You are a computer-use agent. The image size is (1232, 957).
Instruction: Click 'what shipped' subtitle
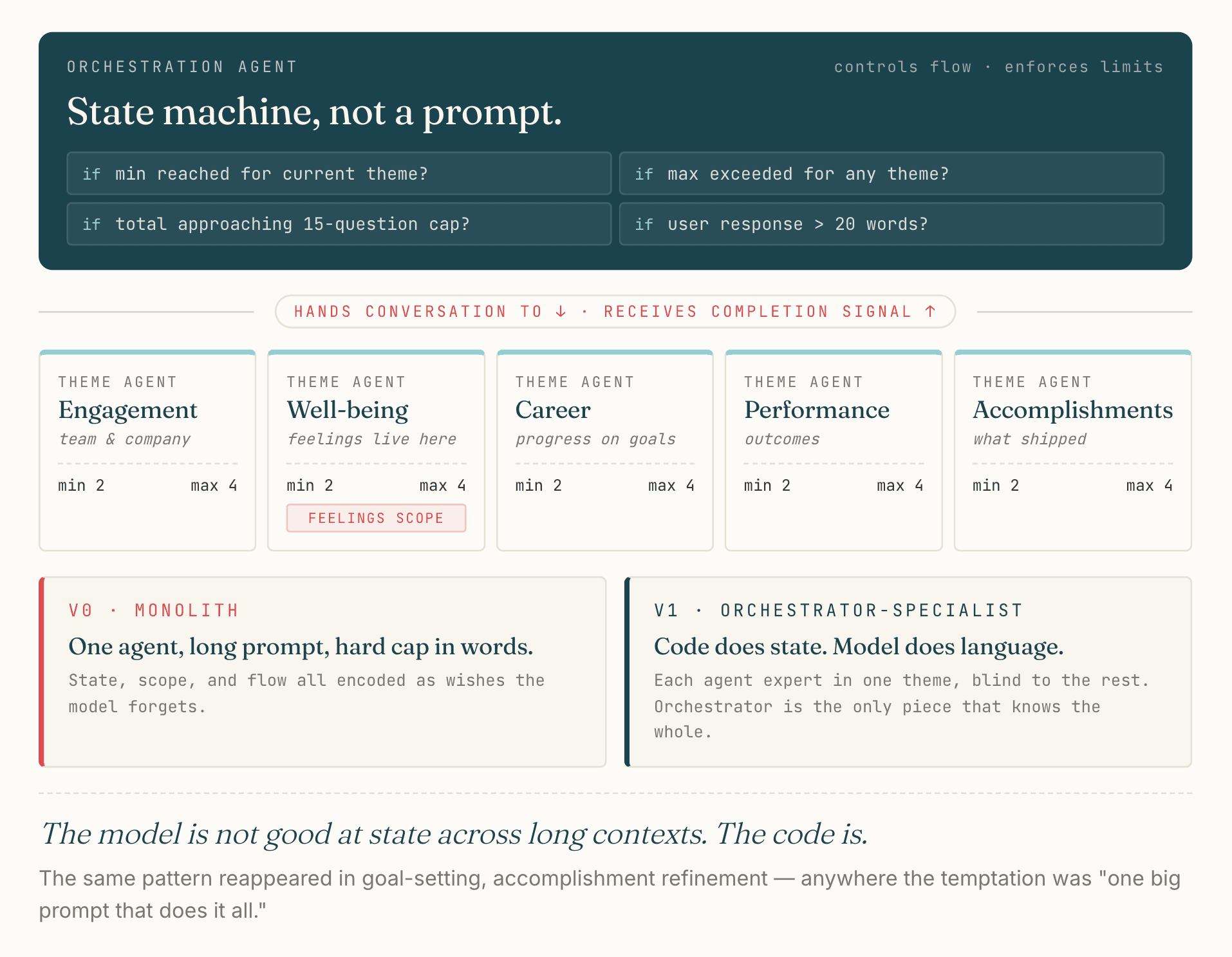pyautogui.click(x=1029, y=439)
